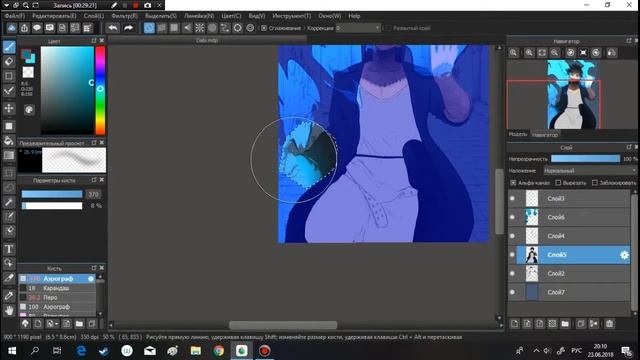Open settings gear on Слой5 layer
The image size is (640, 360).
tap(624, 255)
